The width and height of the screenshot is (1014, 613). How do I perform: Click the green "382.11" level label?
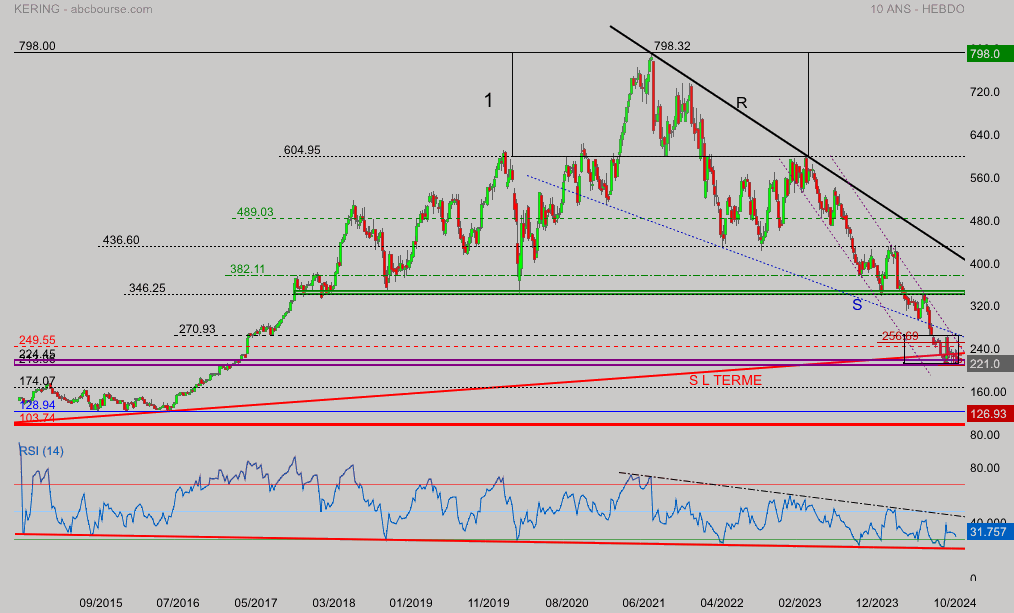[x=248, y=270]
